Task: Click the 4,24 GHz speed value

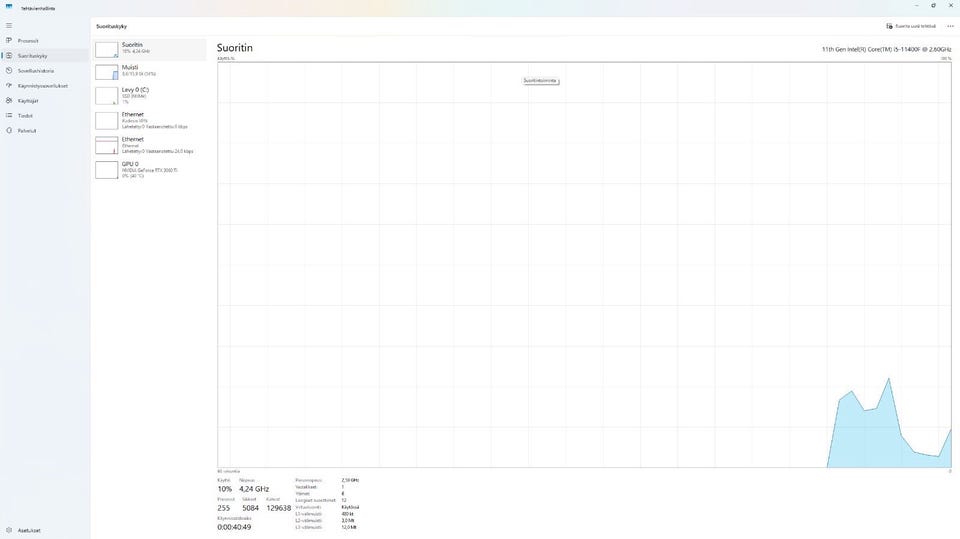Action: [x=254, y=489]
